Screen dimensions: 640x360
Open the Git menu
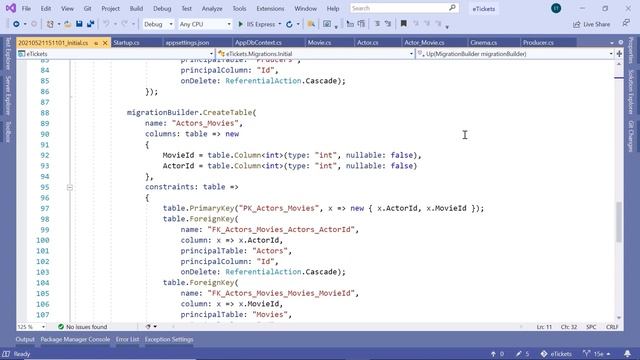tap(87, 8)
